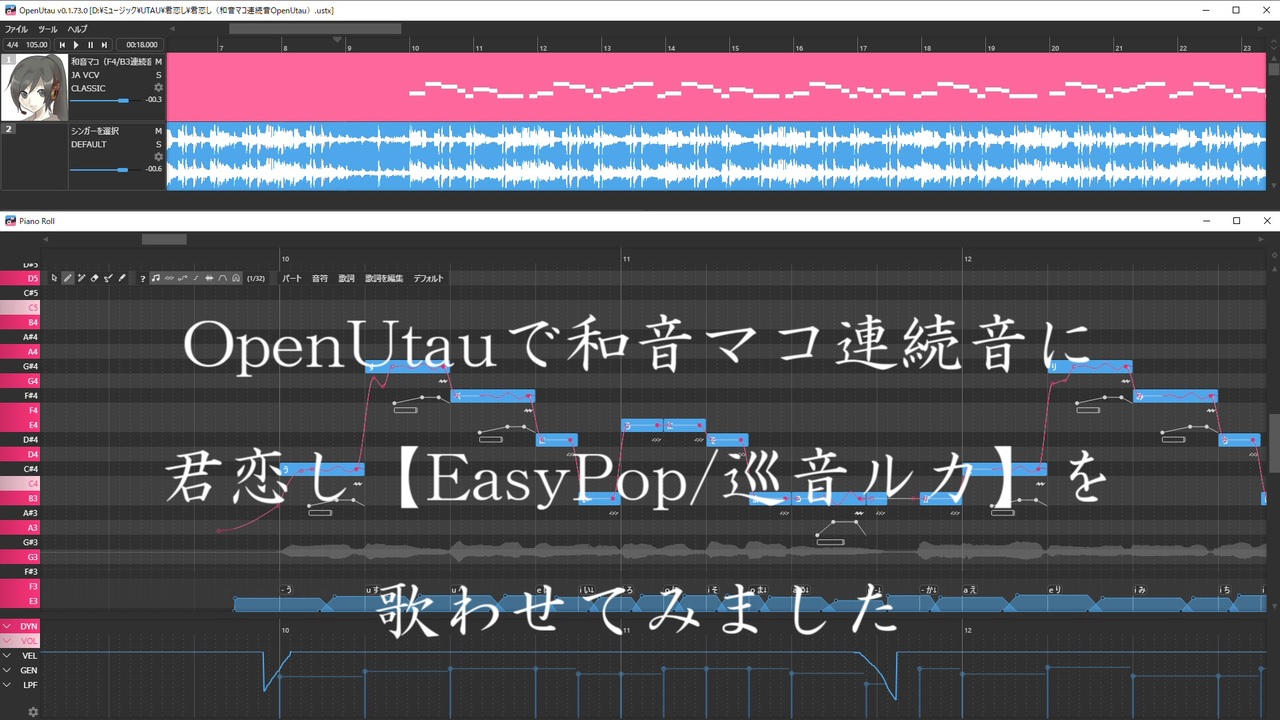Open track 1 settings gear
1280x720 pixels.
pos(158,88)
